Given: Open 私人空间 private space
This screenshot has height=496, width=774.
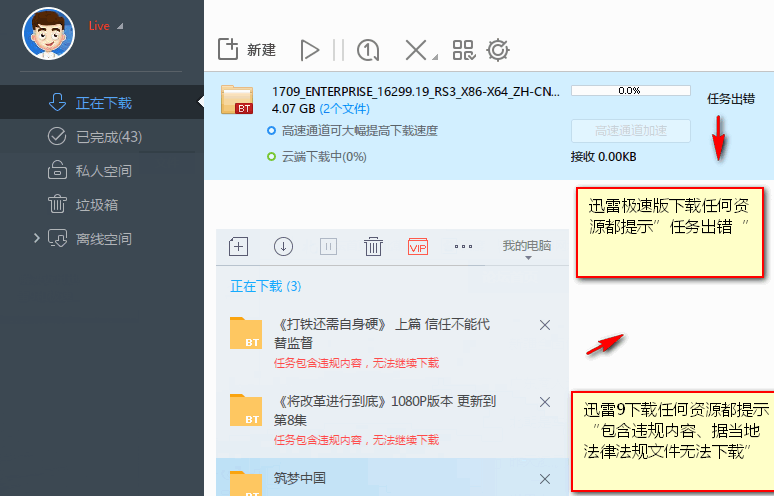Looking at the screenshot, I should pyautogui.click(x=103, y=171).
